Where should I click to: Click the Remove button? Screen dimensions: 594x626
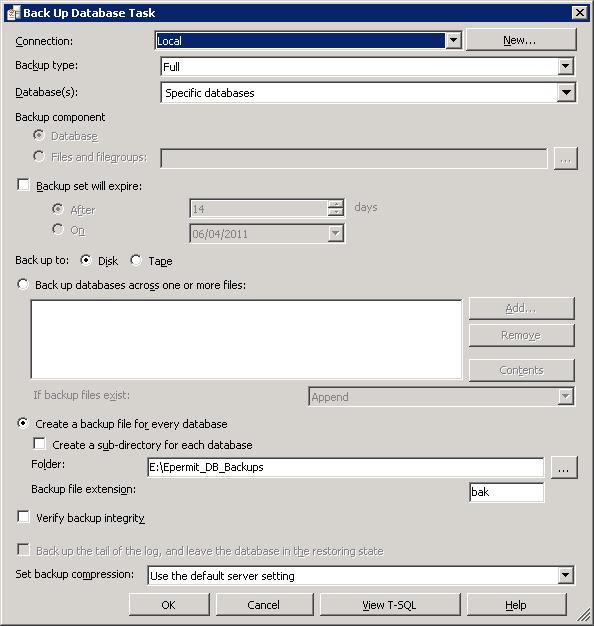tap(521, 335)
